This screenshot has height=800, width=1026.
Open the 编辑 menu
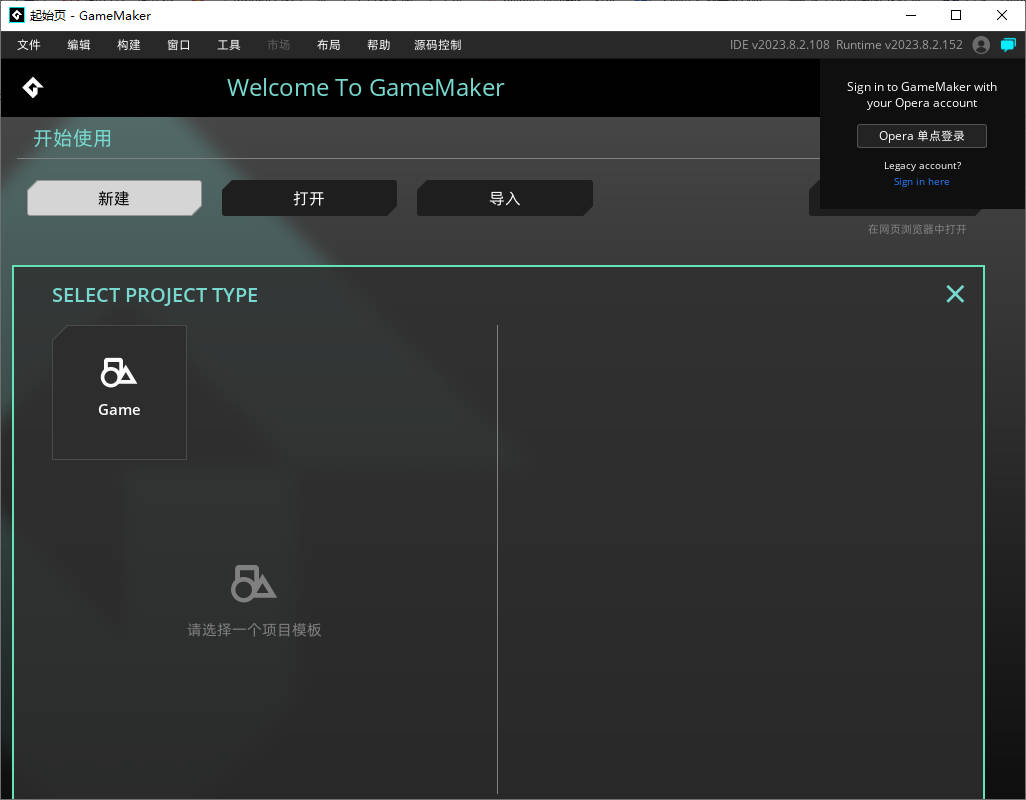pyautogui.click(x=79, y=44)
